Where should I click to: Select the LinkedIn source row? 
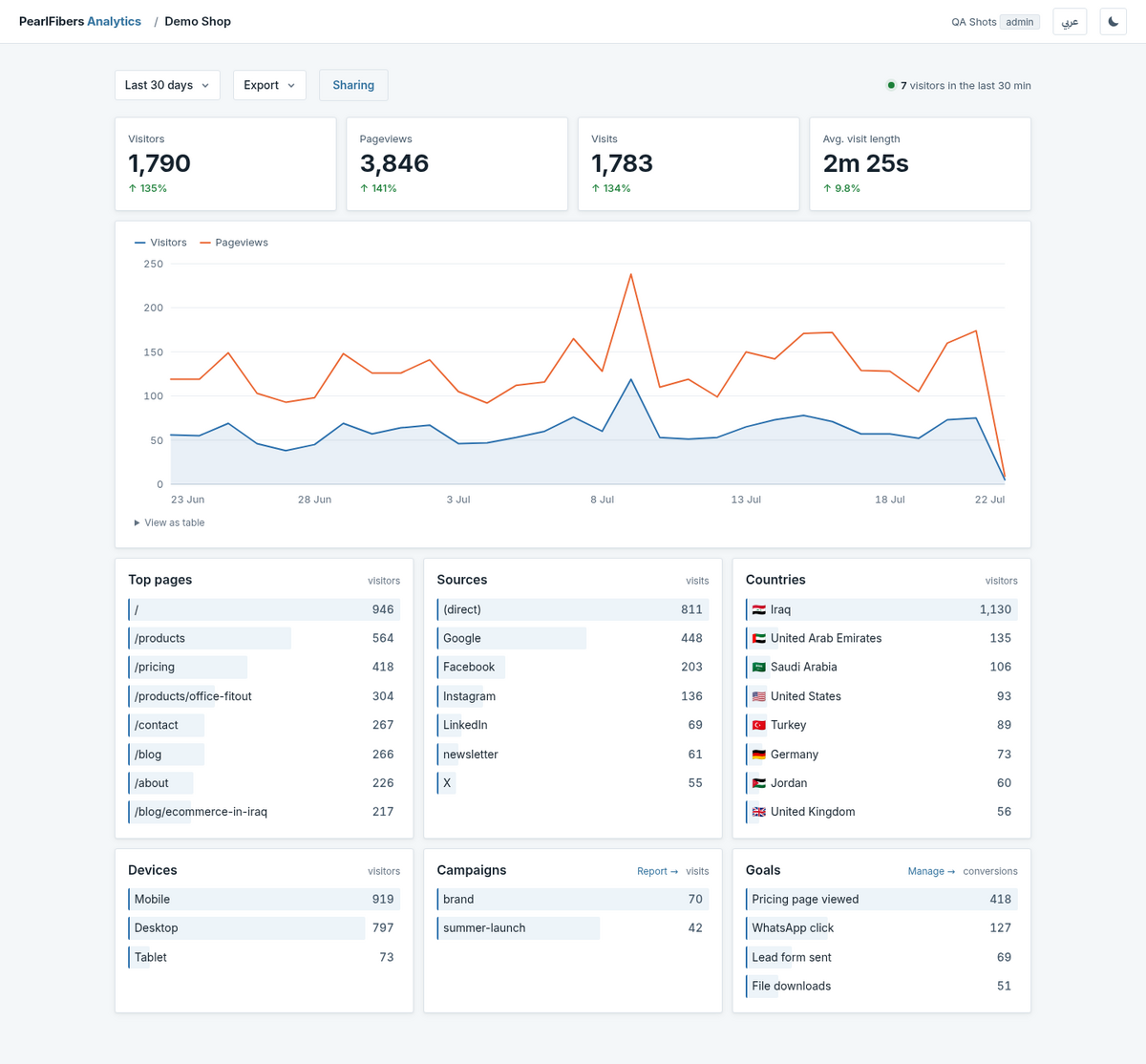coord(573,725)
